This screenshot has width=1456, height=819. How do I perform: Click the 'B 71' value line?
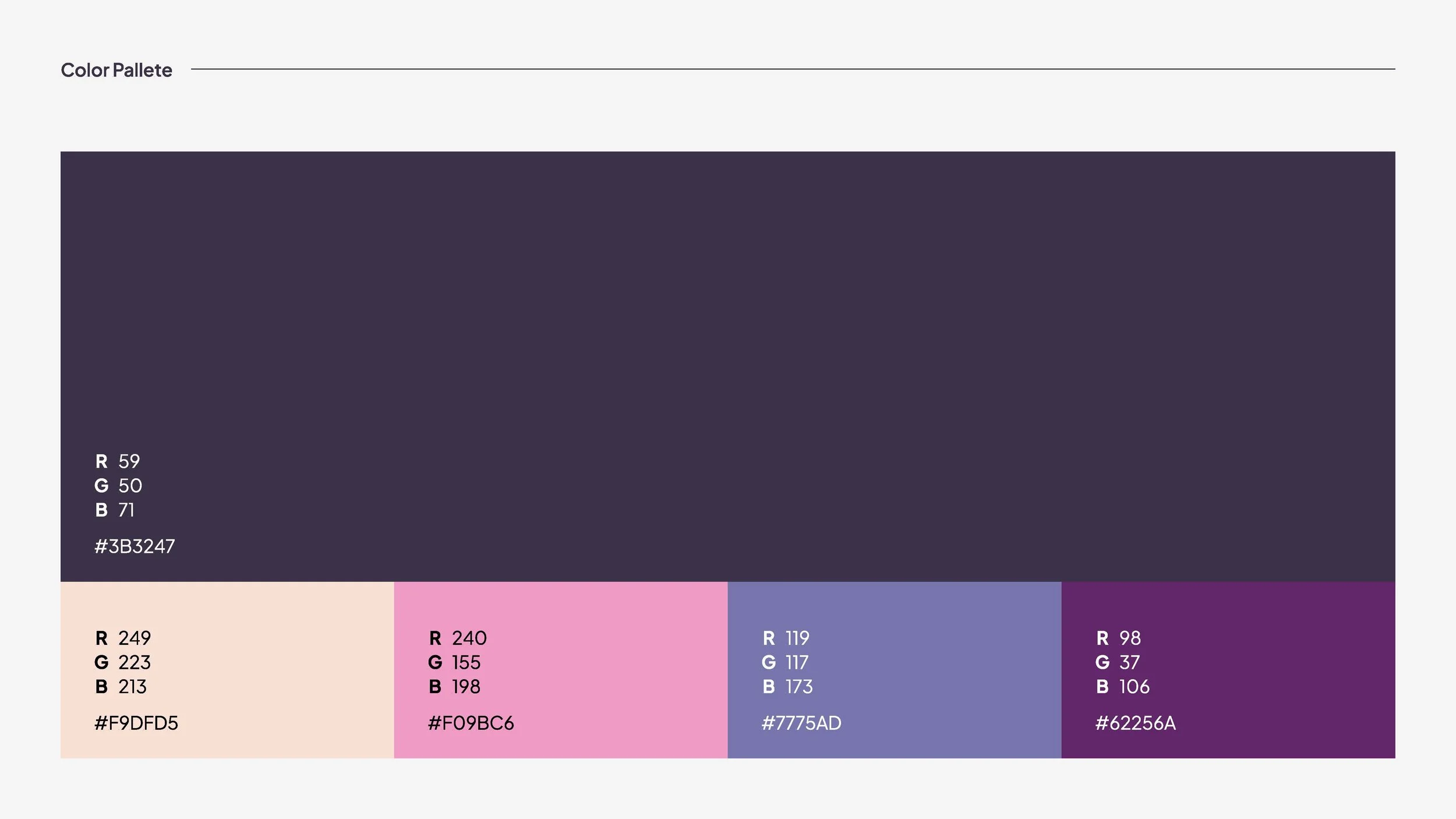115,510
